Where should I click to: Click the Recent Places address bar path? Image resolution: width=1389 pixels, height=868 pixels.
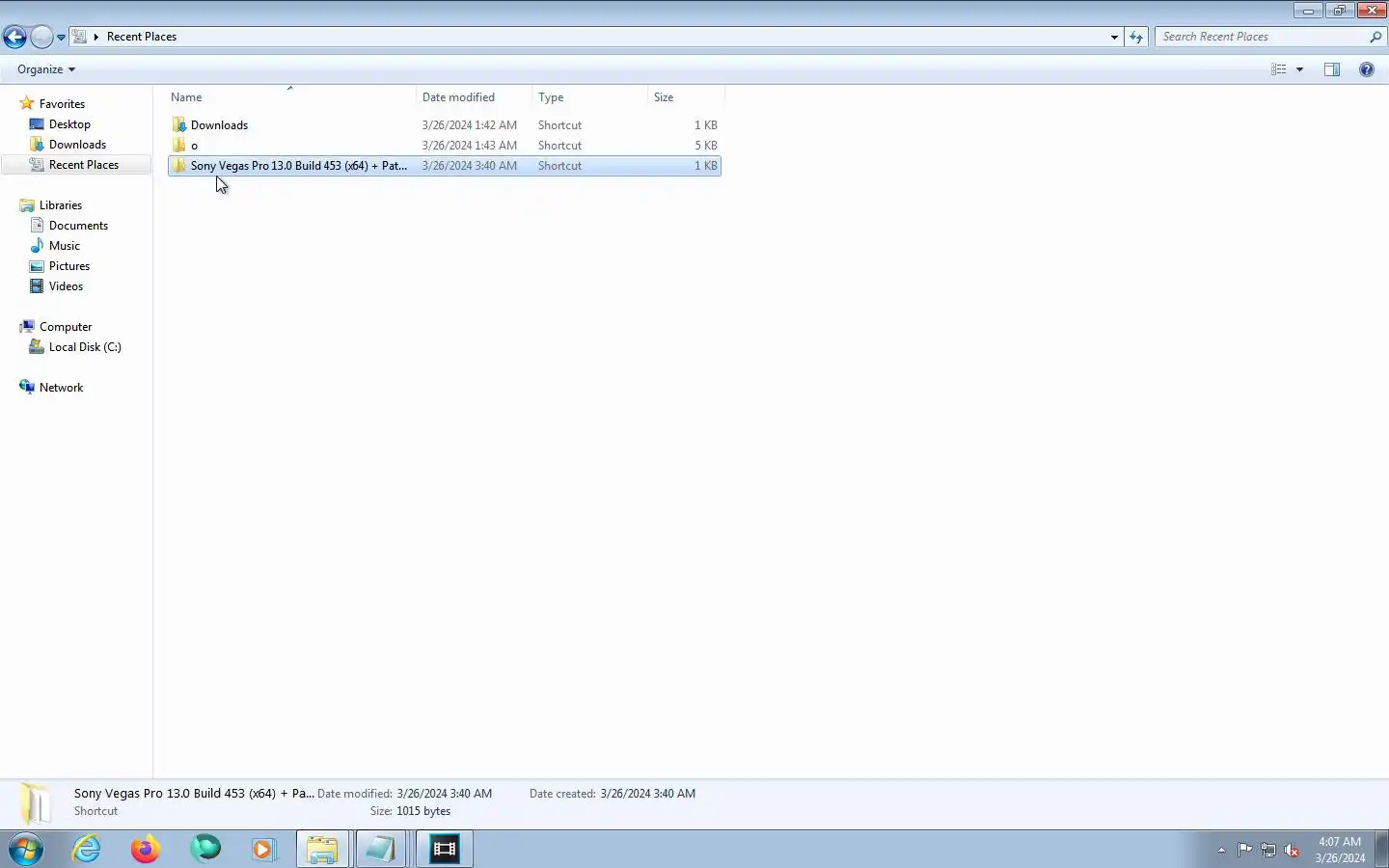(x=141, y=37)
